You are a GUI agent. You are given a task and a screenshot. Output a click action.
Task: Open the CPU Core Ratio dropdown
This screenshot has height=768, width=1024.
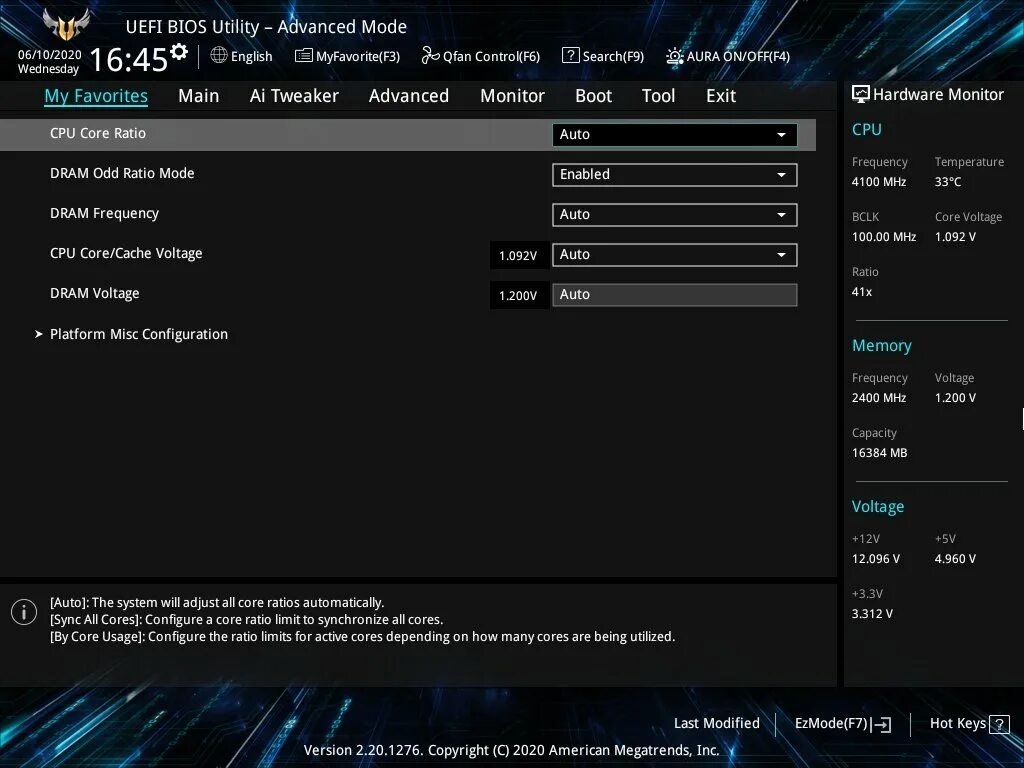point(675,135)
